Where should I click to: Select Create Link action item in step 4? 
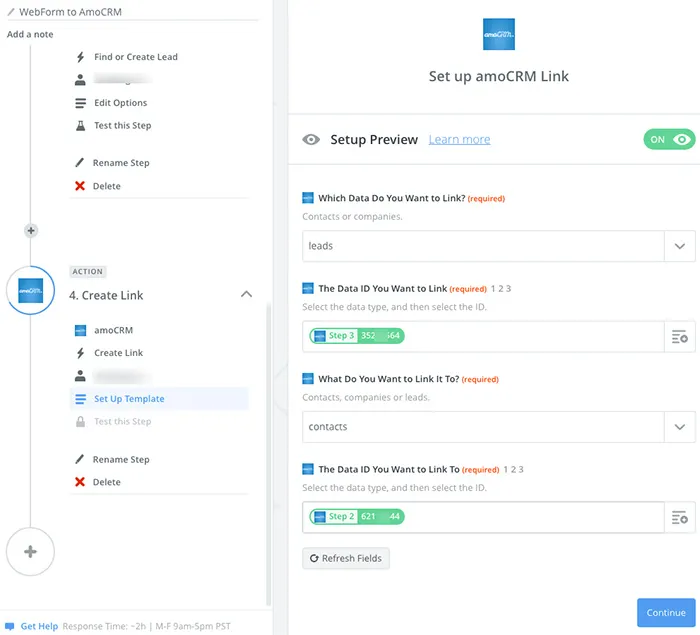(118, 353)
